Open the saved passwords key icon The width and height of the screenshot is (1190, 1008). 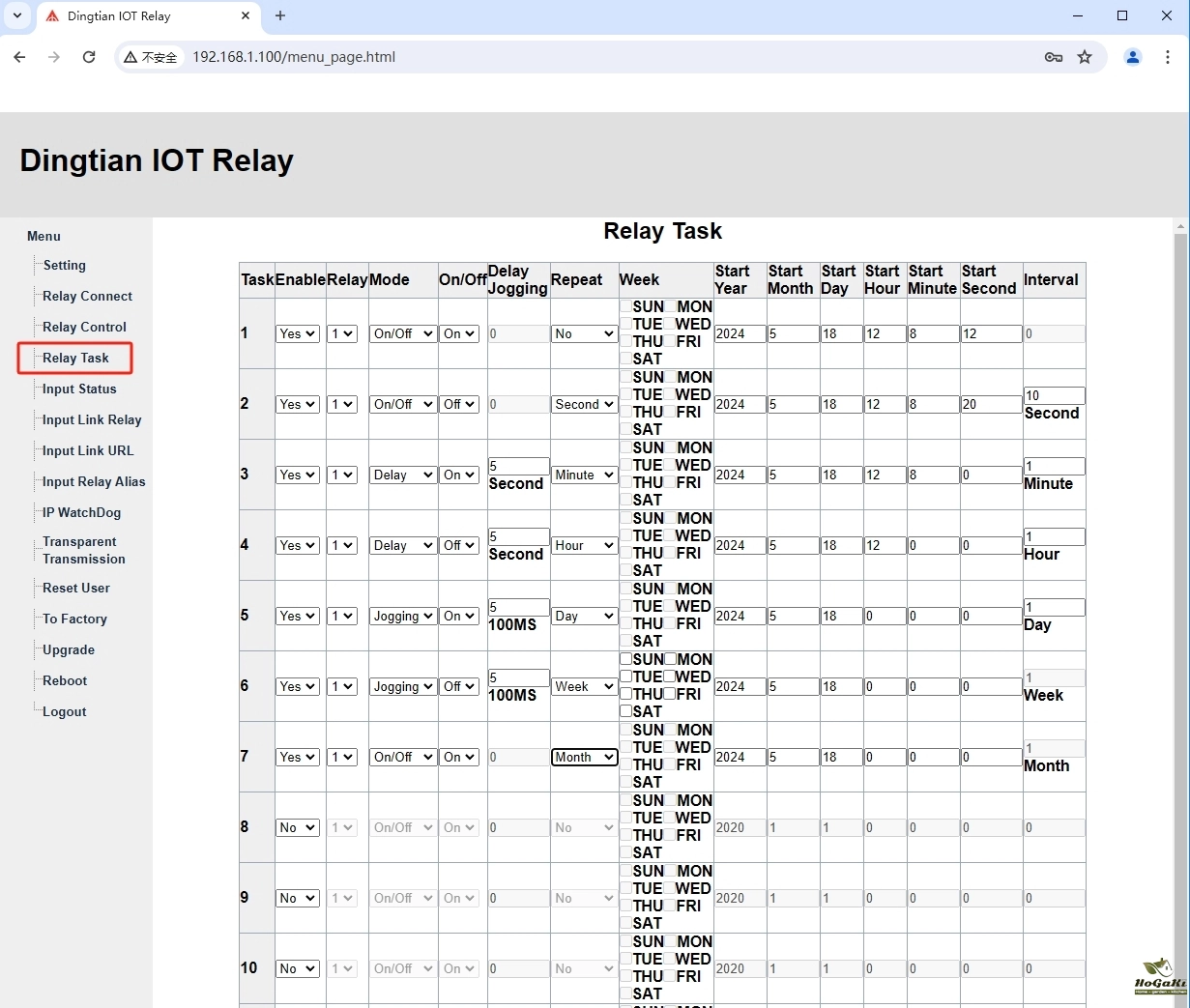[x=1054, y=57]
